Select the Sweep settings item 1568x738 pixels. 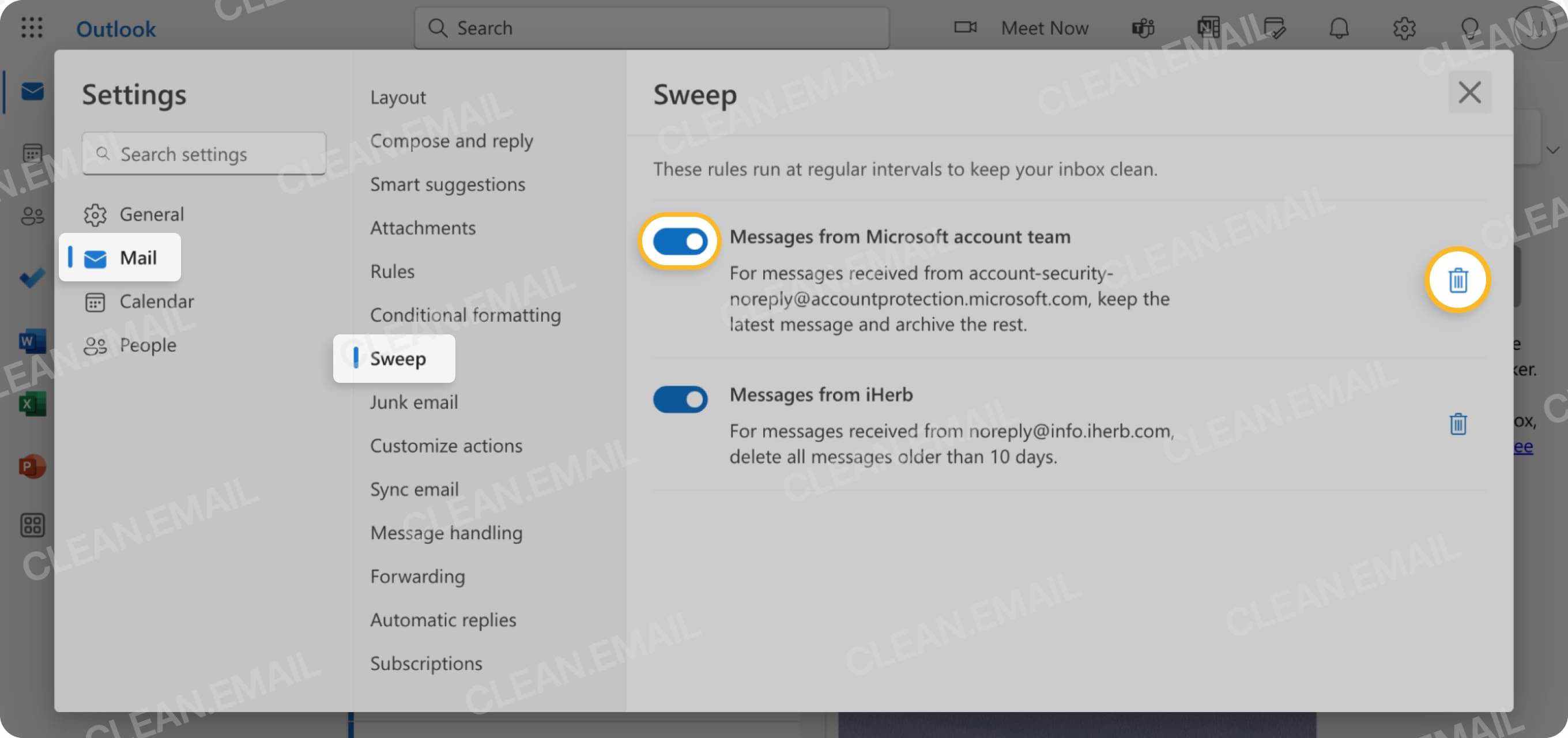[394, 359]
